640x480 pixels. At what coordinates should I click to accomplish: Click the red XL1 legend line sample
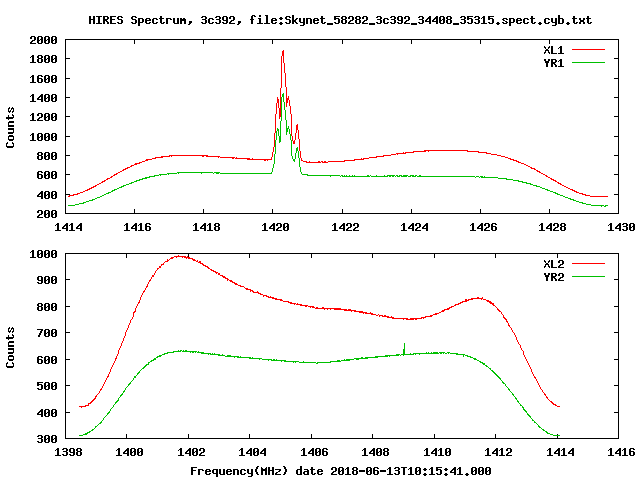[x=588, y=50]
